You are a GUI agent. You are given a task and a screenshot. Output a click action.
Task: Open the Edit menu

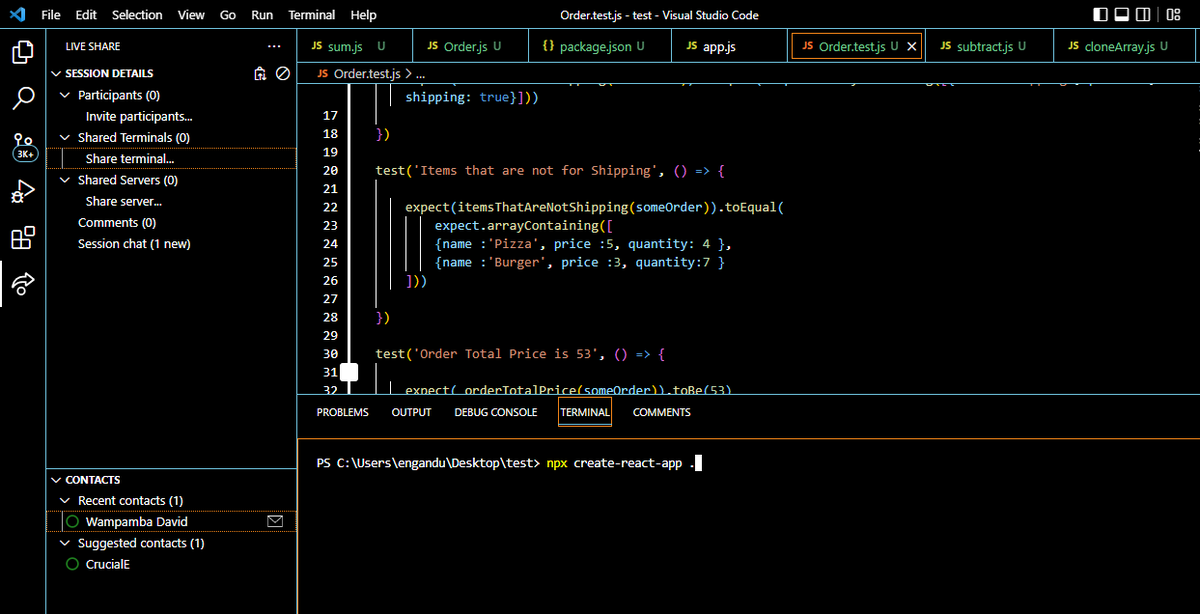(x=86, y=15)
